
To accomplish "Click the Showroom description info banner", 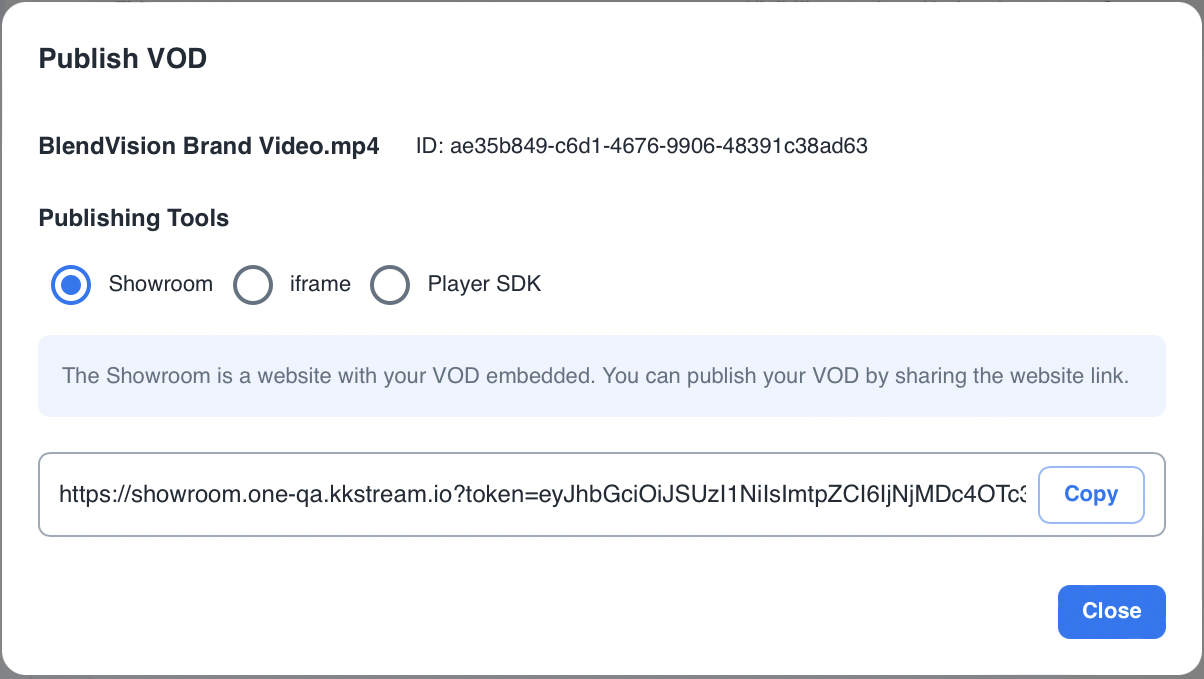I will (x=601, y=376).
